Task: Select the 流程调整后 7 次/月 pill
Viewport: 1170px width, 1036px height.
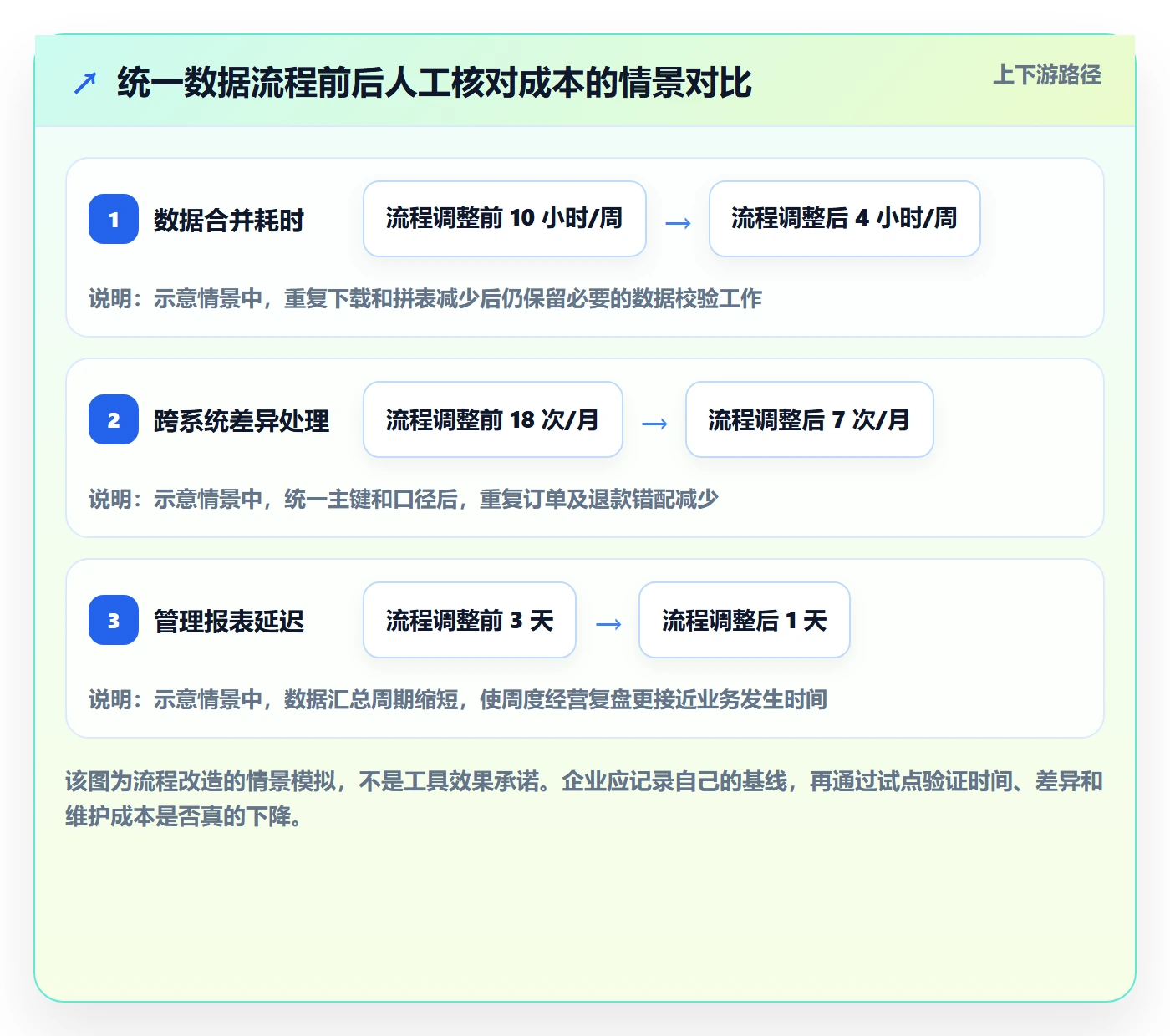Action: [x=809, y=419]
